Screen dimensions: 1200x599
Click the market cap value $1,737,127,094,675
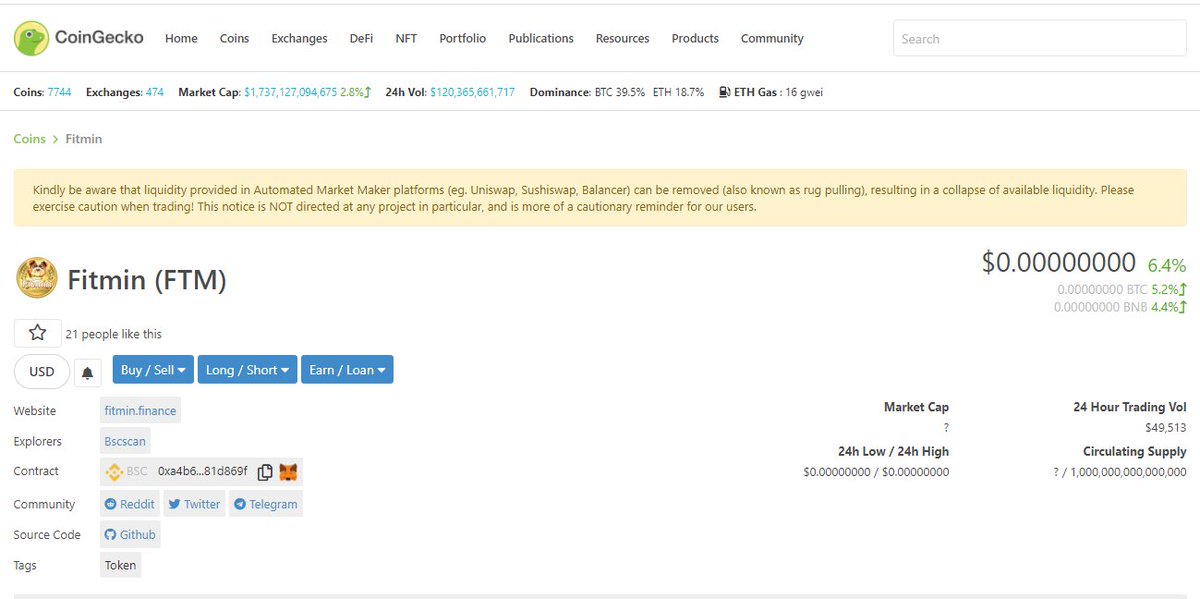pos(290,92)
